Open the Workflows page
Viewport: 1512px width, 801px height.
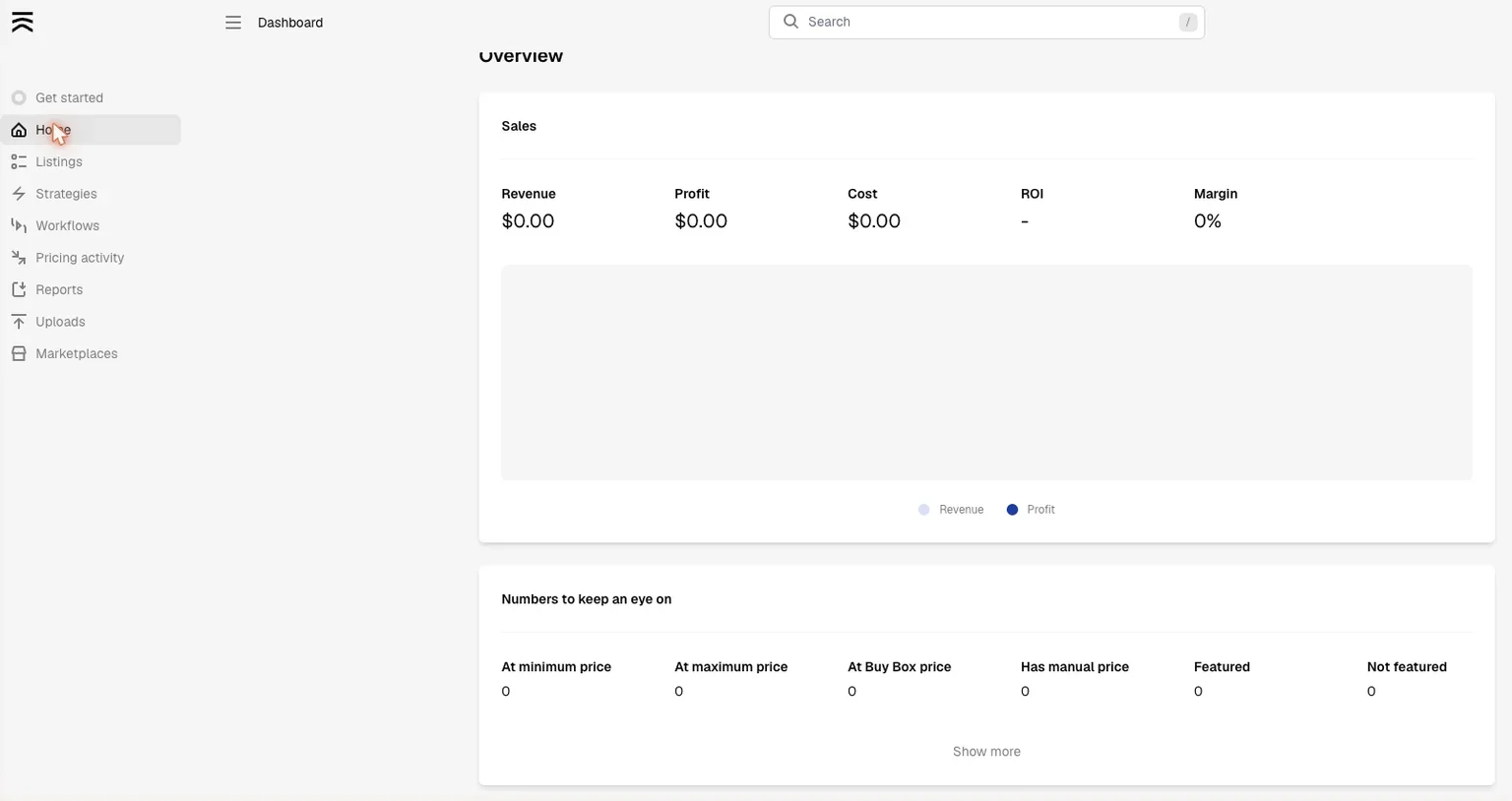pyautogui.click(x=91, y=225)
